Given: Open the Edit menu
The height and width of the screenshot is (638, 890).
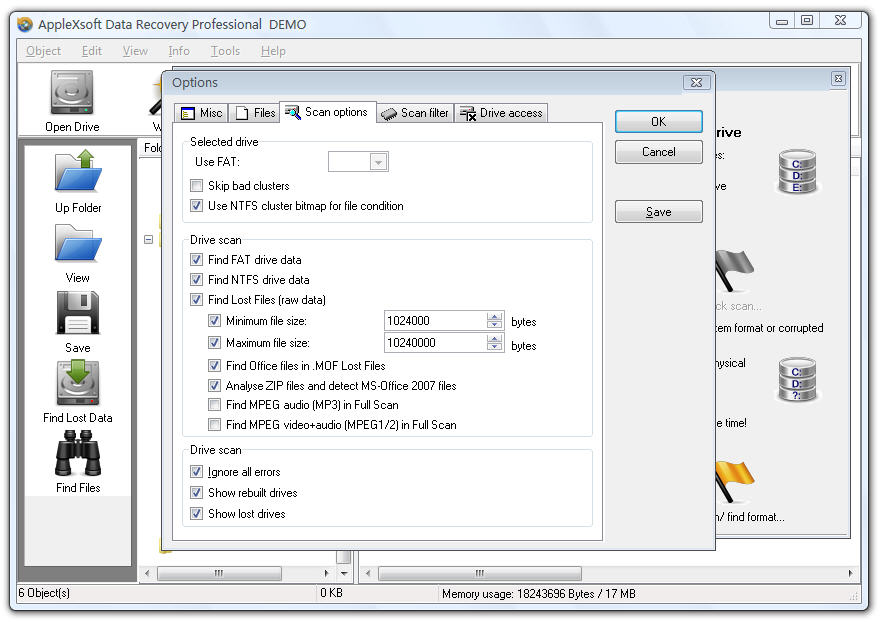Looking at the screenshot, I should 91,51.
